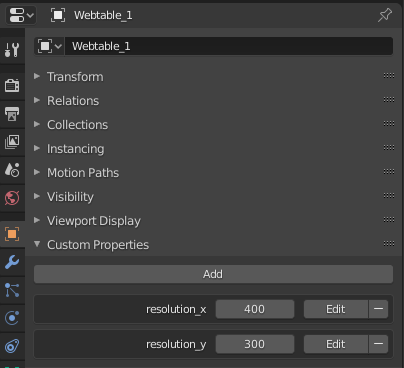The height and width of the screenshot is (368, 404).
Task: Click the Motion Paths panel drag grip
Action: [389, 172]
